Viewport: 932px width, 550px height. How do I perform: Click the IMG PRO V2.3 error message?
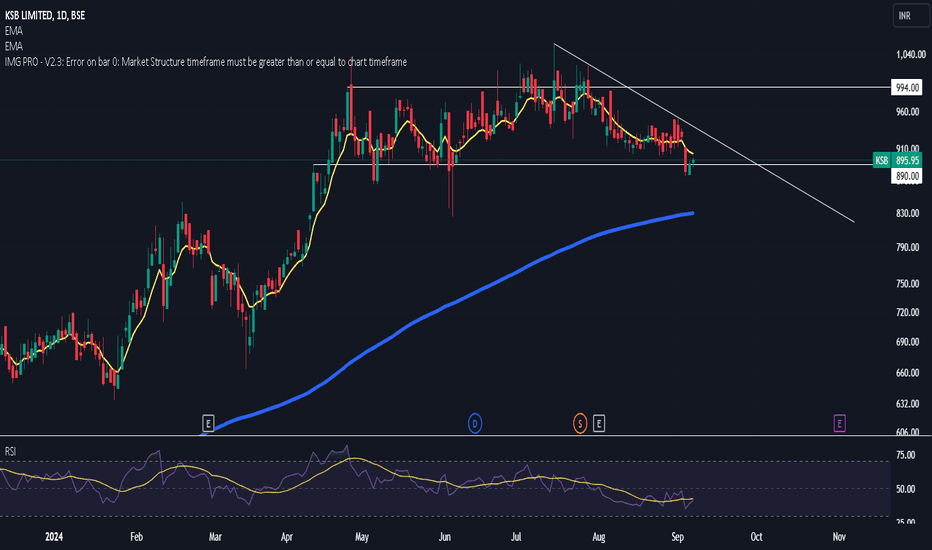tap(206, 62)
